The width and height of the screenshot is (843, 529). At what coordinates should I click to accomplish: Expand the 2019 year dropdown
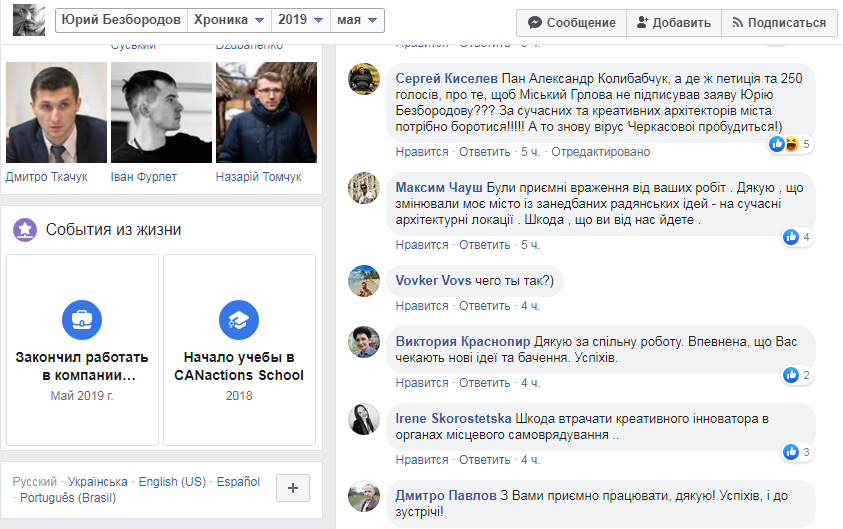[301, 21]
